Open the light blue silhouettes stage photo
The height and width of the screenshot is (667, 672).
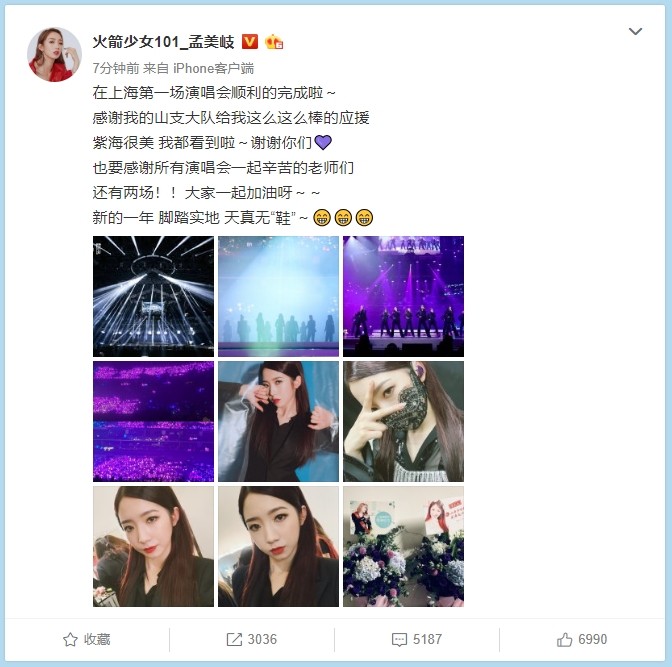pos(279,296)
